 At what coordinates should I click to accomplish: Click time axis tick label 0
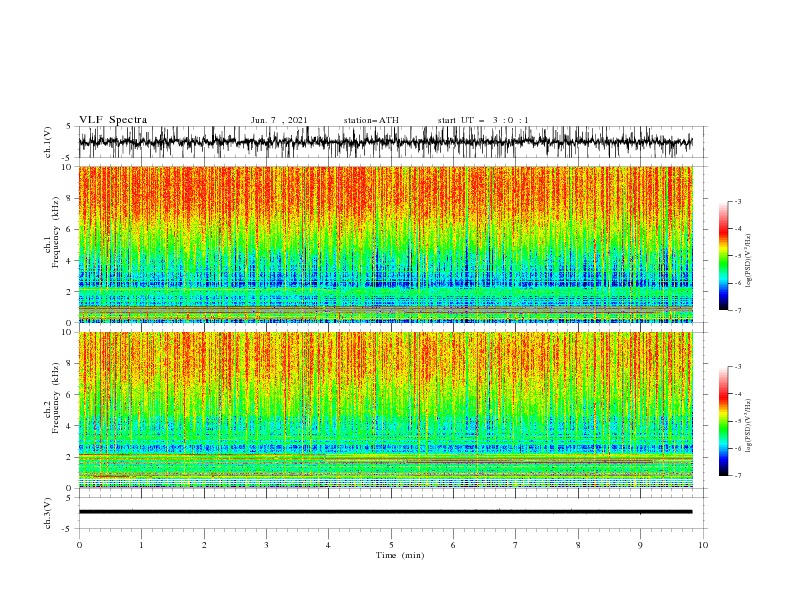79,545
